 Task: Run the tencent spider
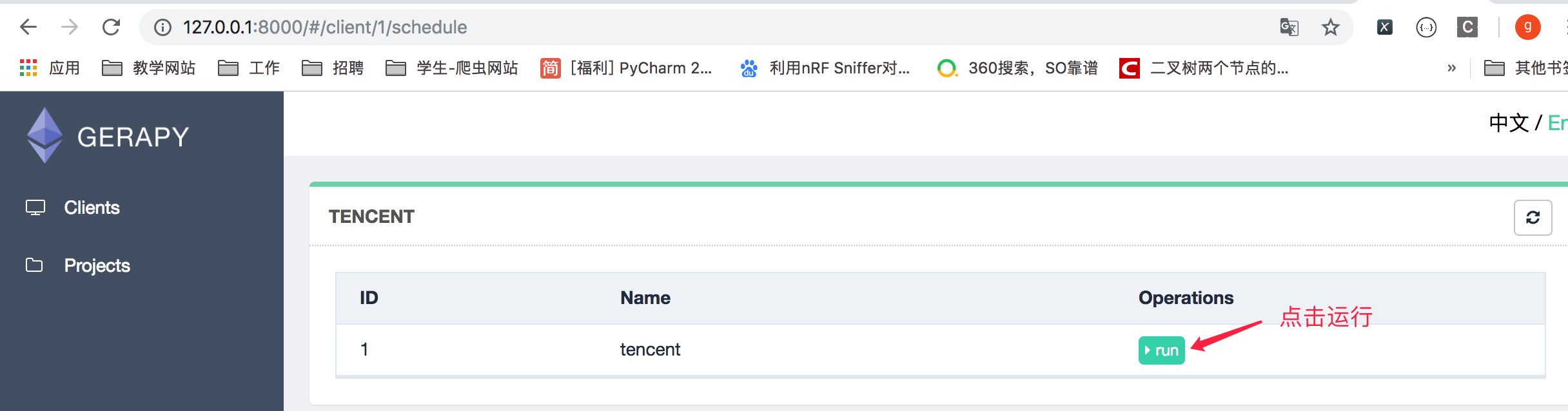point(1161,350)
